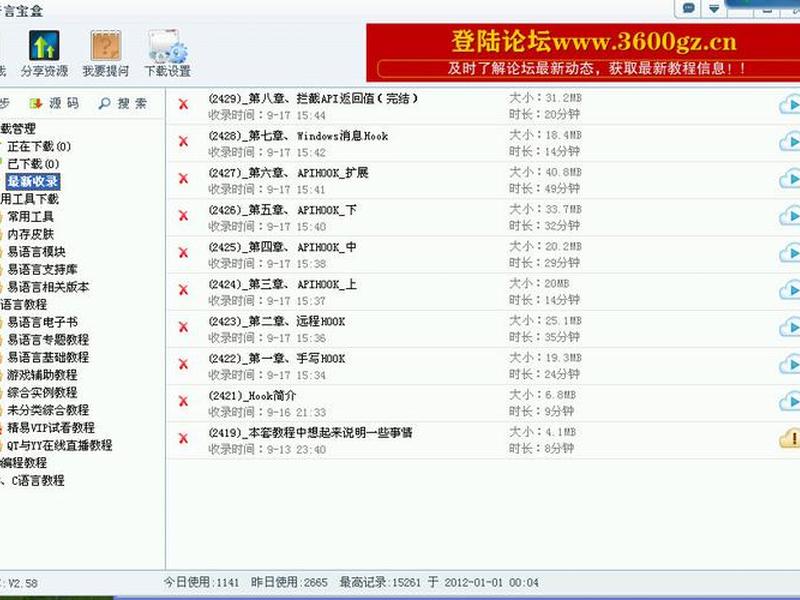Switch to the 源码 source code tab

tap(55, 104)
